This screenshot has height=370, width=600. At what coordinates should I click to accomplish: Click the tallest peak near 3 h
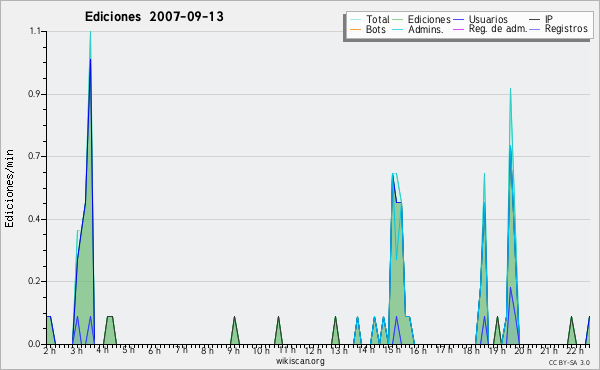tap(90, 33)
